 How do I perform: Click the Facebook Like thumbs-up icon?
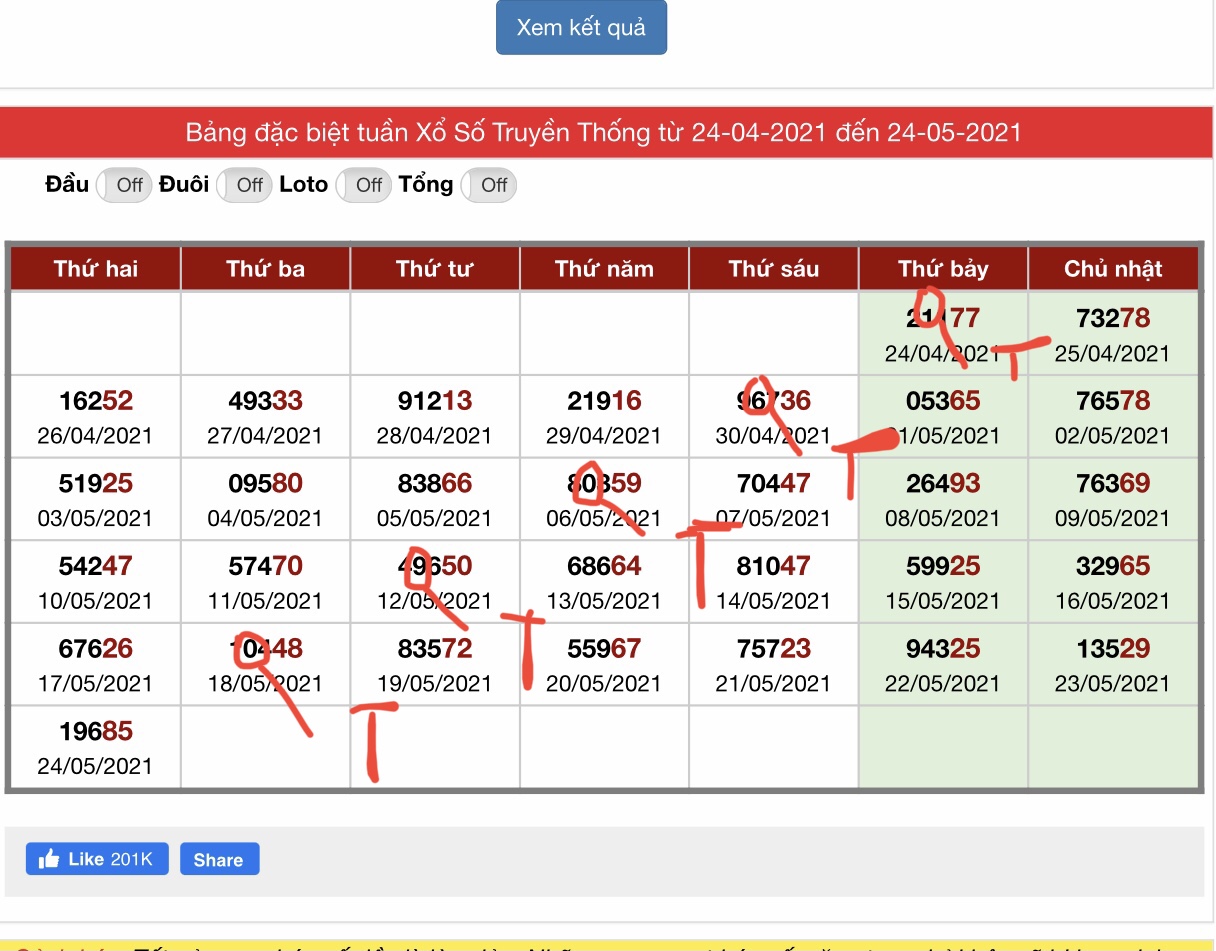pos(48,859)
